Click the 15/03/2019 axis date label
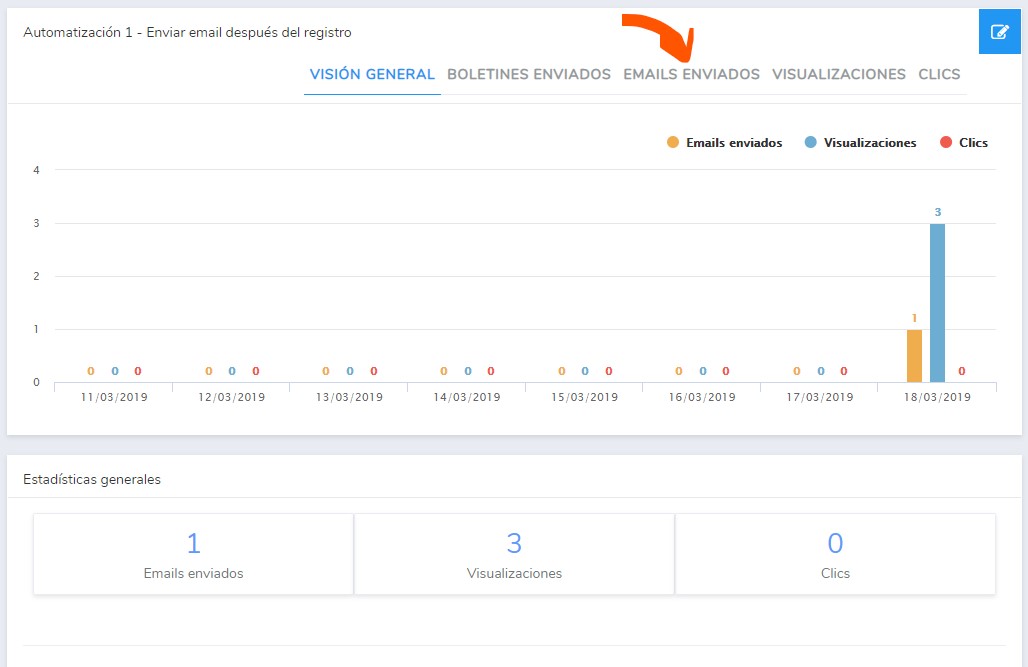This screenshot has width=1028, height=667. coord(585,397)
